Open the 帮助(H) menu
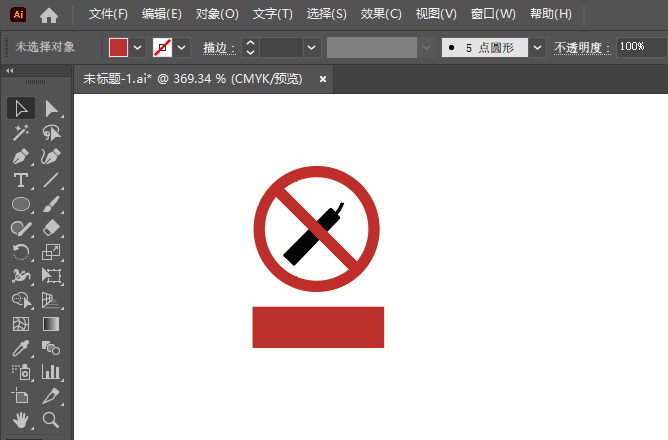The width and height of the screenshot is (668, 440). coord(551,14)
